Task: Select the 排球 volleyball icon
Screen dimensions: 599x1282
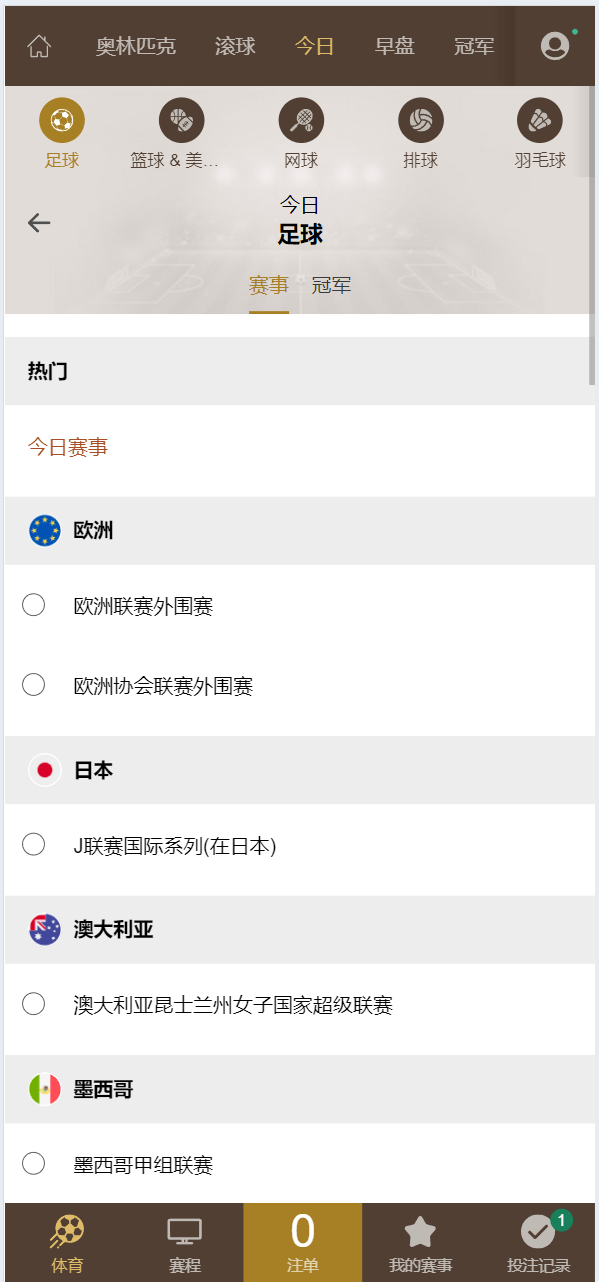Action: coord(421,121)
